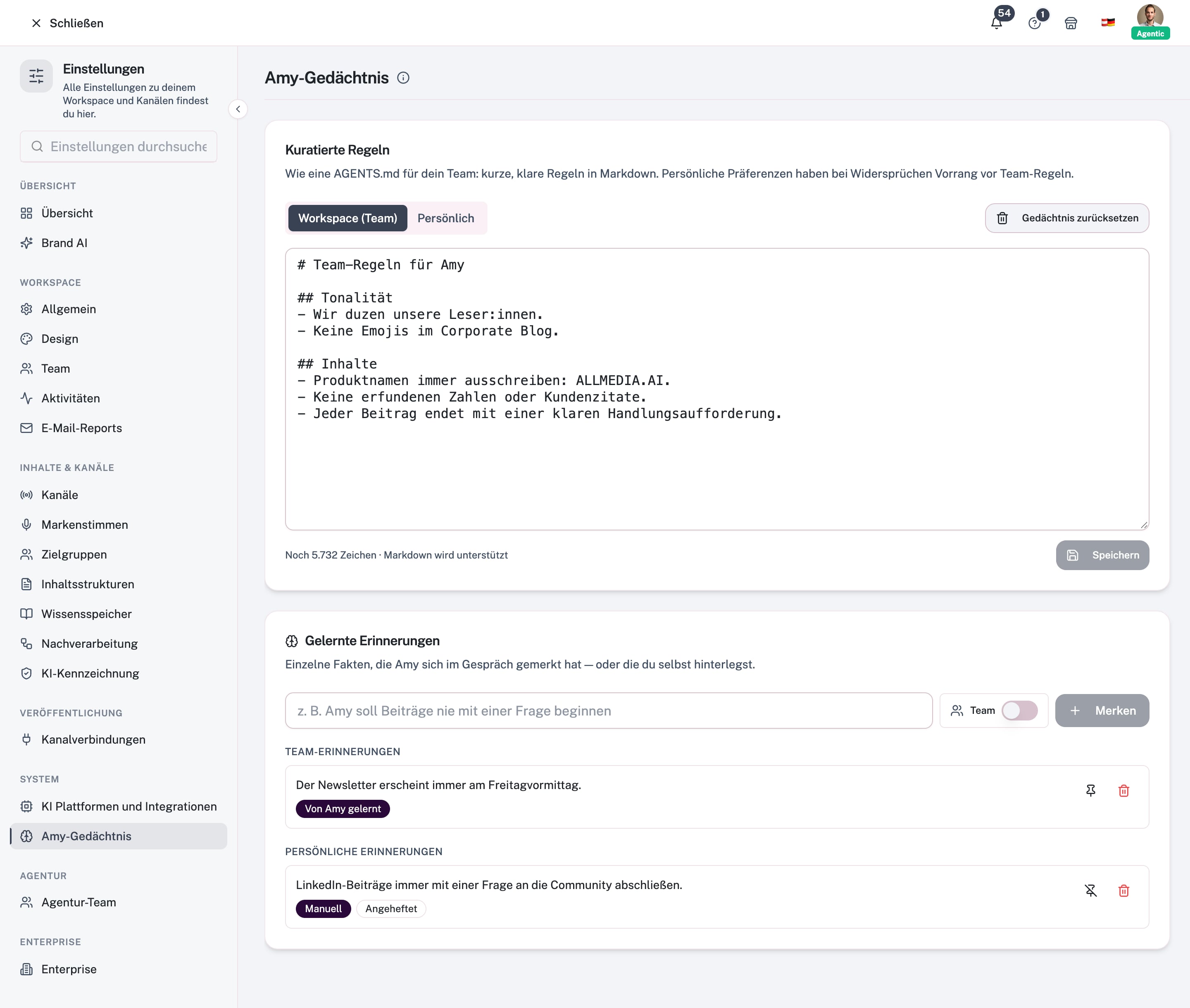Open Allgemein workspace settings
The height and width of the screenshot is (1008, 1190).
click(118, 309)
